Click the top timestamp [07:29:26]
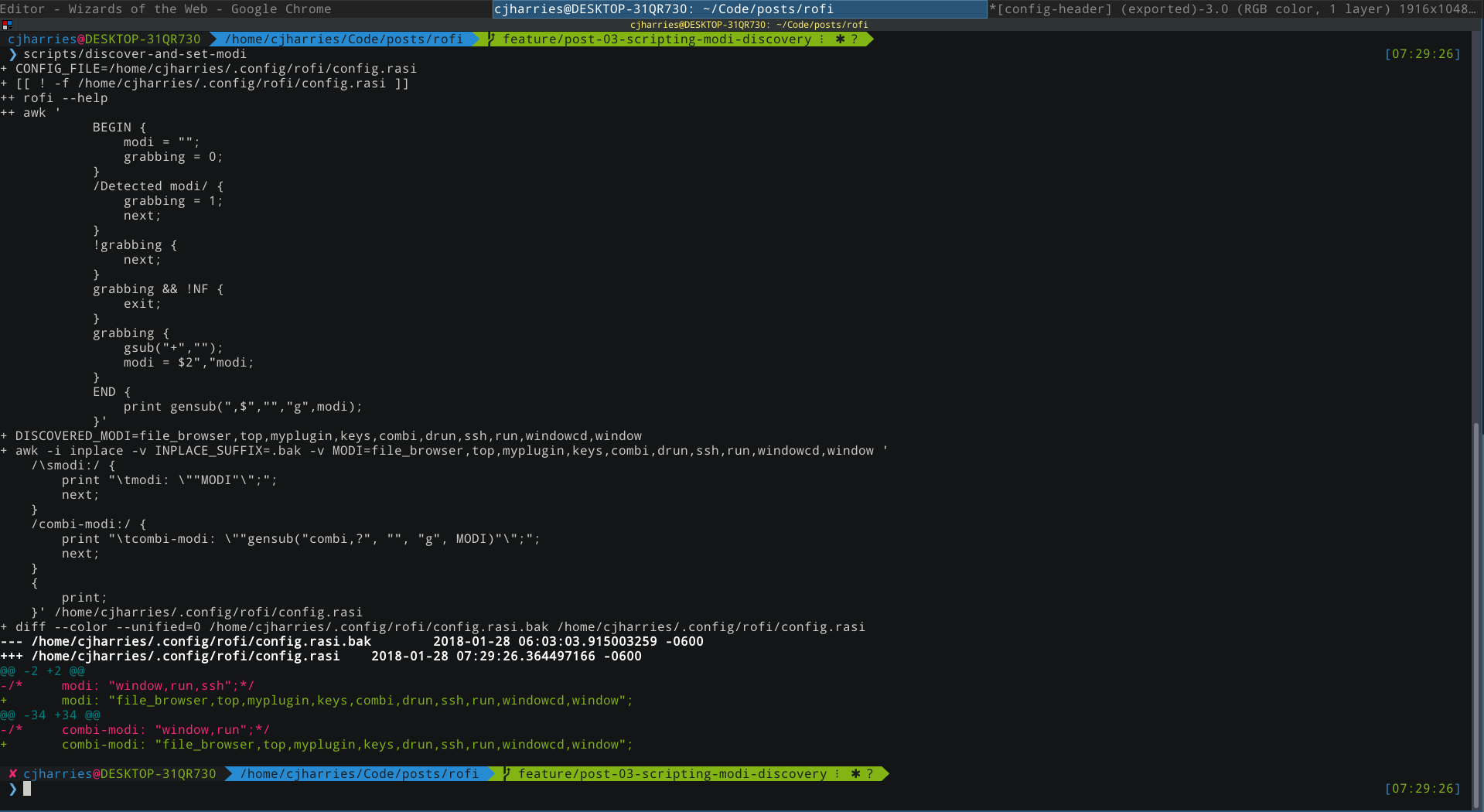 pos(1423,54)
